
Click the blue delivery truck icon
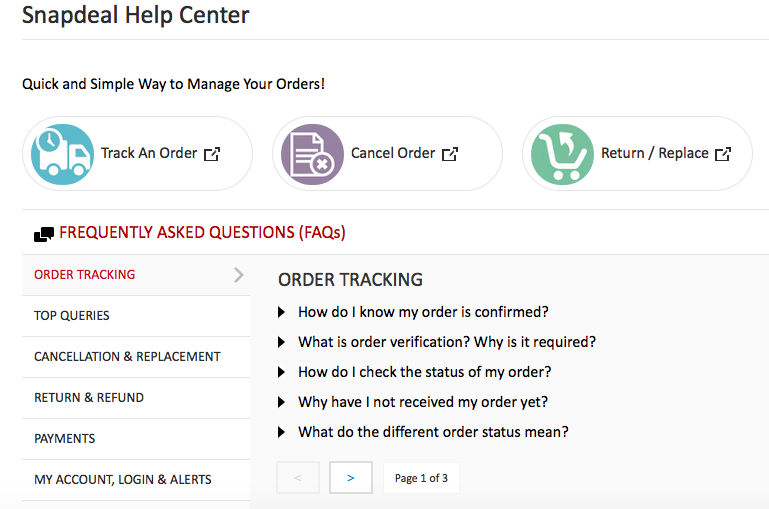point(62,154)
